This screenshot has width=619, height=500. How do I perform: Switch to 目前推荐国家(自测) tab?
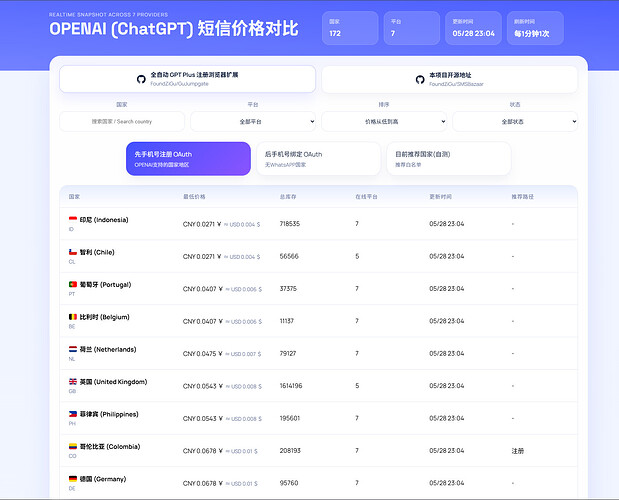449,159
